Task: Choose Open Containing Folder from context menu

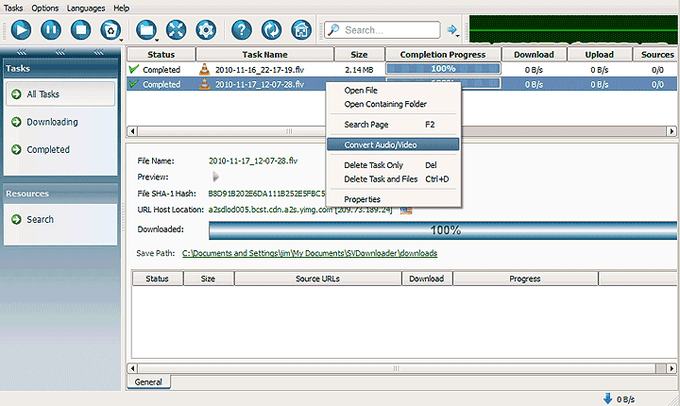Action: [x=385, y=104]
